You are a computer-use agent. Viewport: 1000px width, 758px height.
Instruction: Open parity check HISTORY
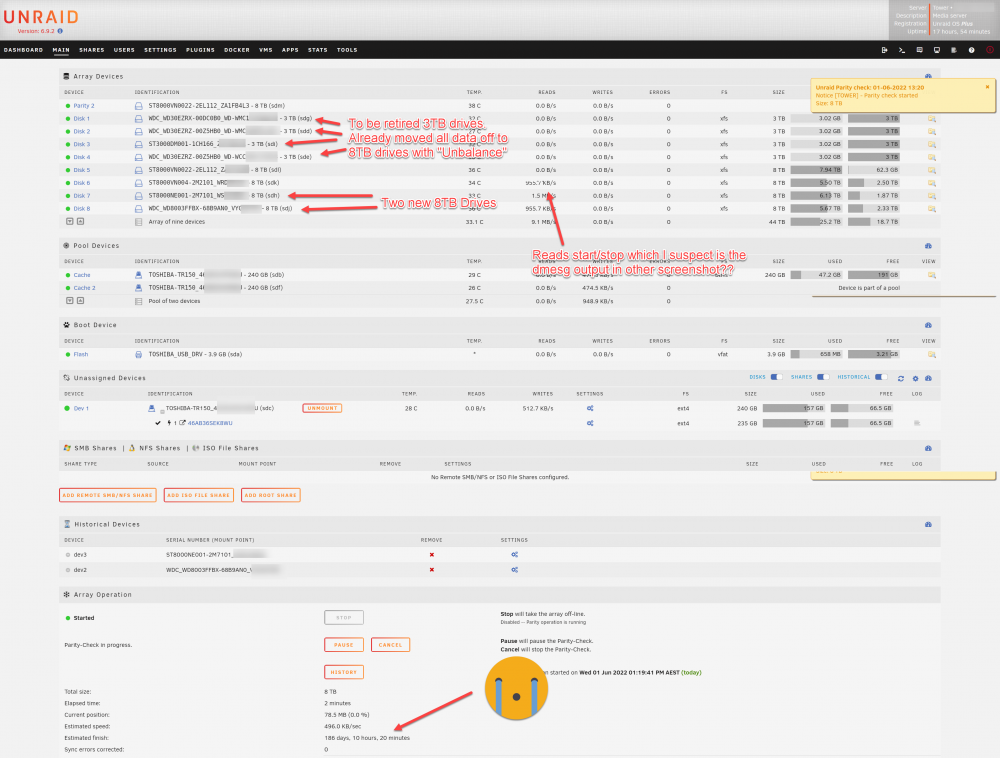(344, 672)
